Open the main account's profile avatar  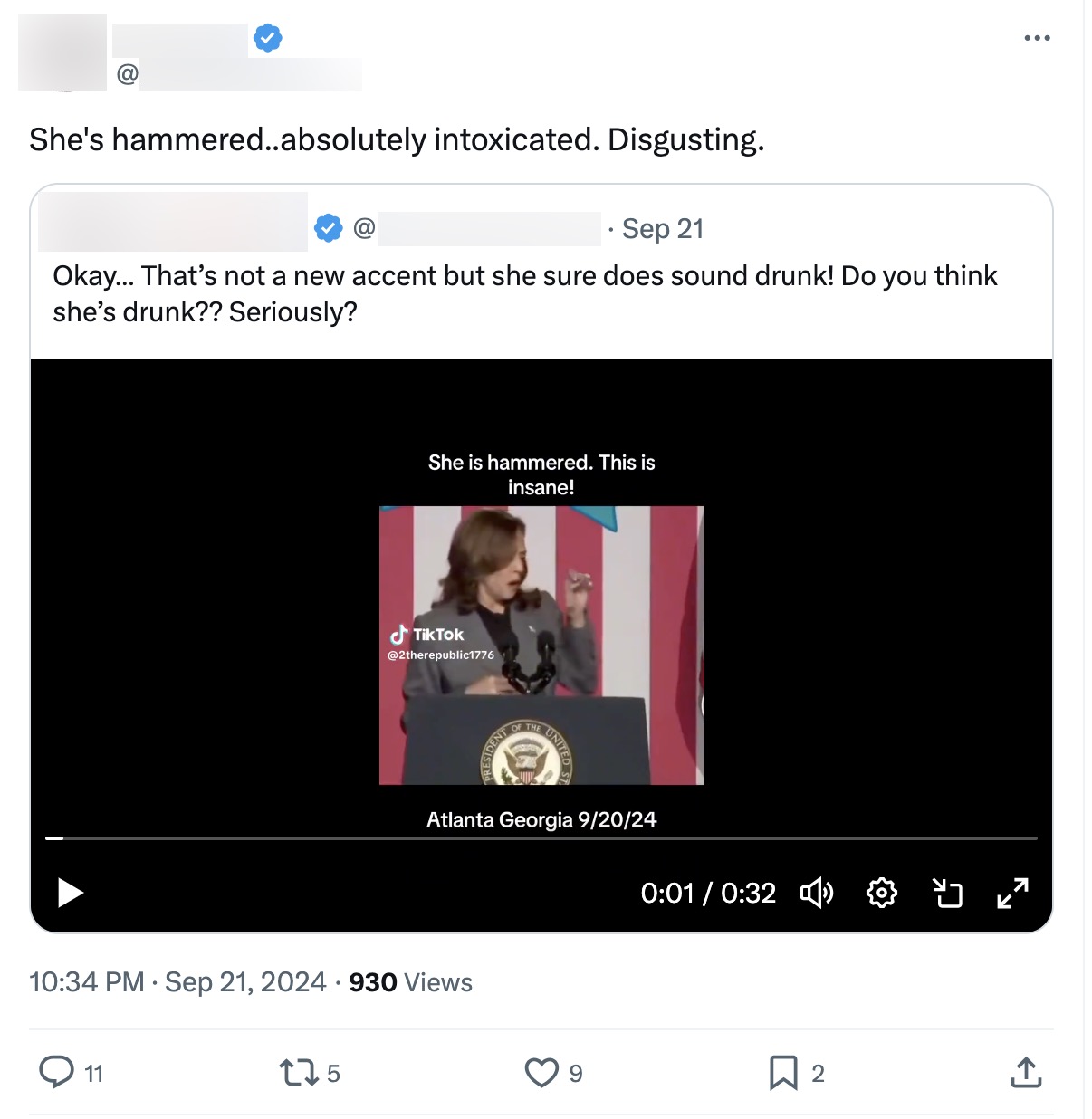click(x=61, y=52)
